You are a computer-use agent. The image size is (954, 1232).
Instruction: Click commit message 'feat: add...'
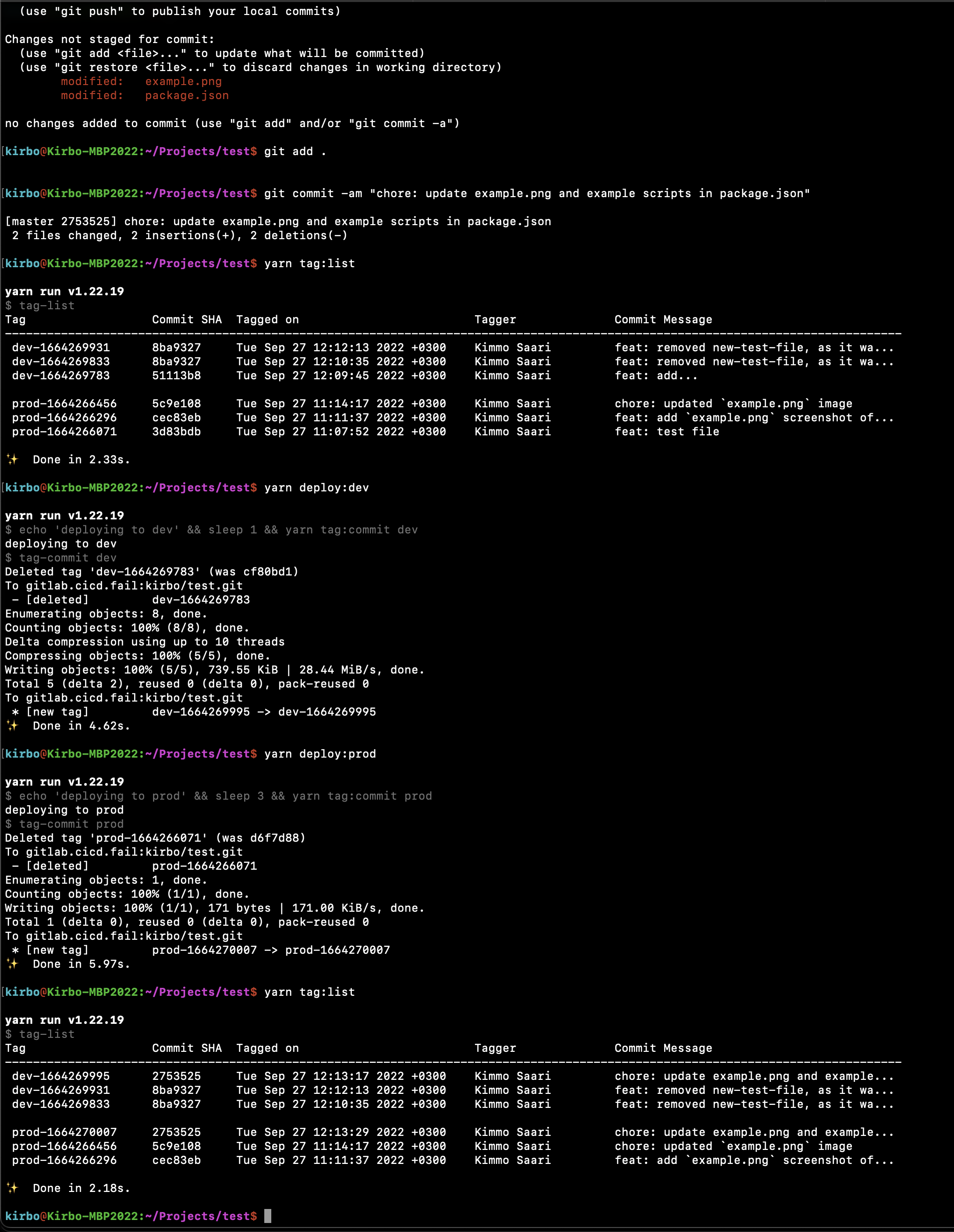[x=656, y=376]
